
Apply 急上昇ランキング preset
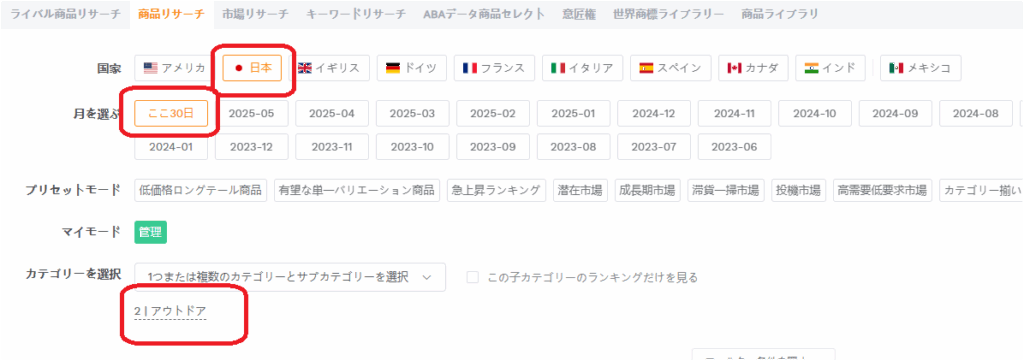tap(496, 191)
